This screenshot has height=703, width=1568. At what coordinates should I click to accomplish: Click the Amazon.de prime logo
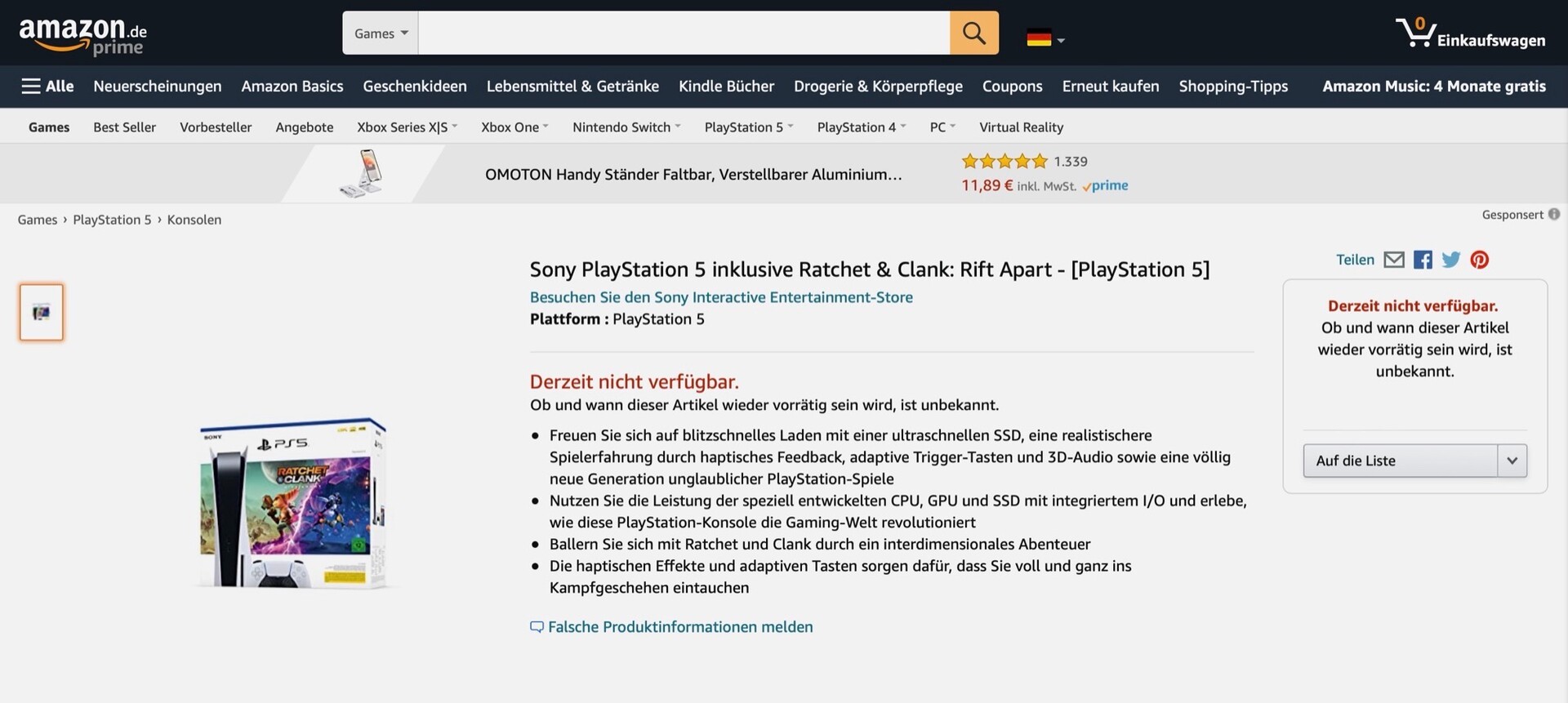point(82,36)
